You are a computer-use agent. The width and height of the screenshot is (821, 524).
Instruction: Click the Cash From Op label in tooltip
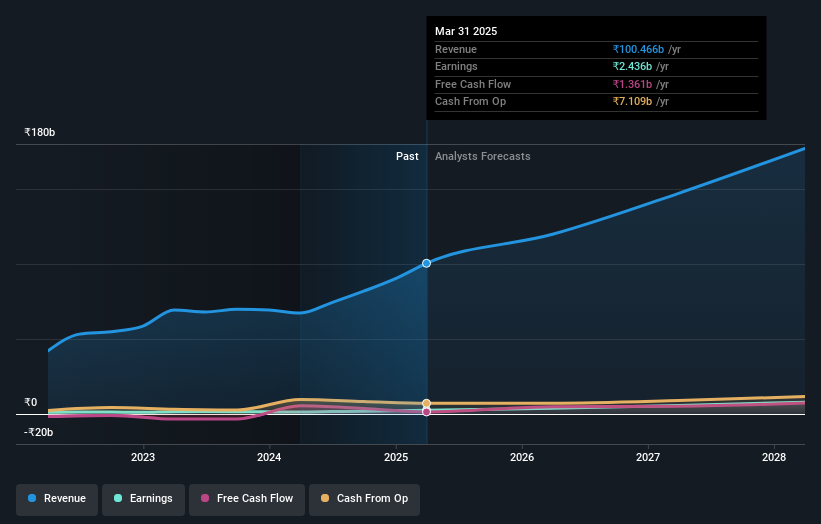(x=470, y=102)
